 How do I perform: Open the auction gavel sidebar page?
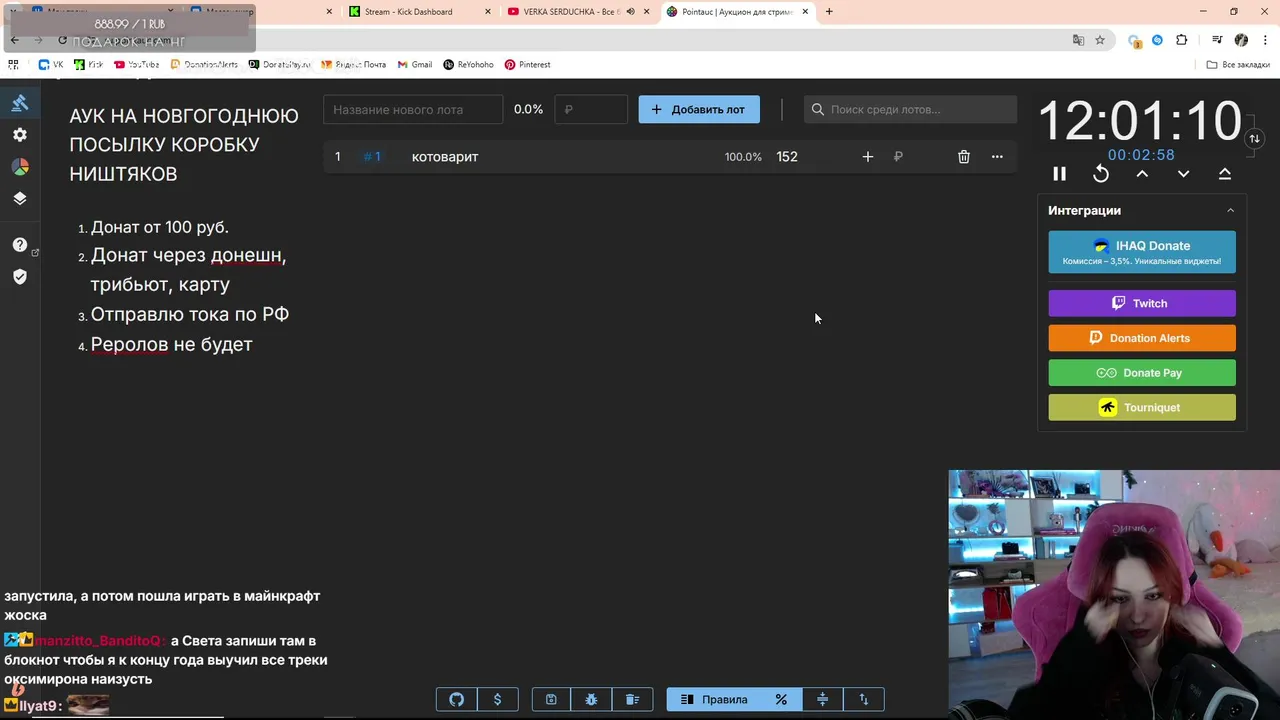[x=20, y=103]
